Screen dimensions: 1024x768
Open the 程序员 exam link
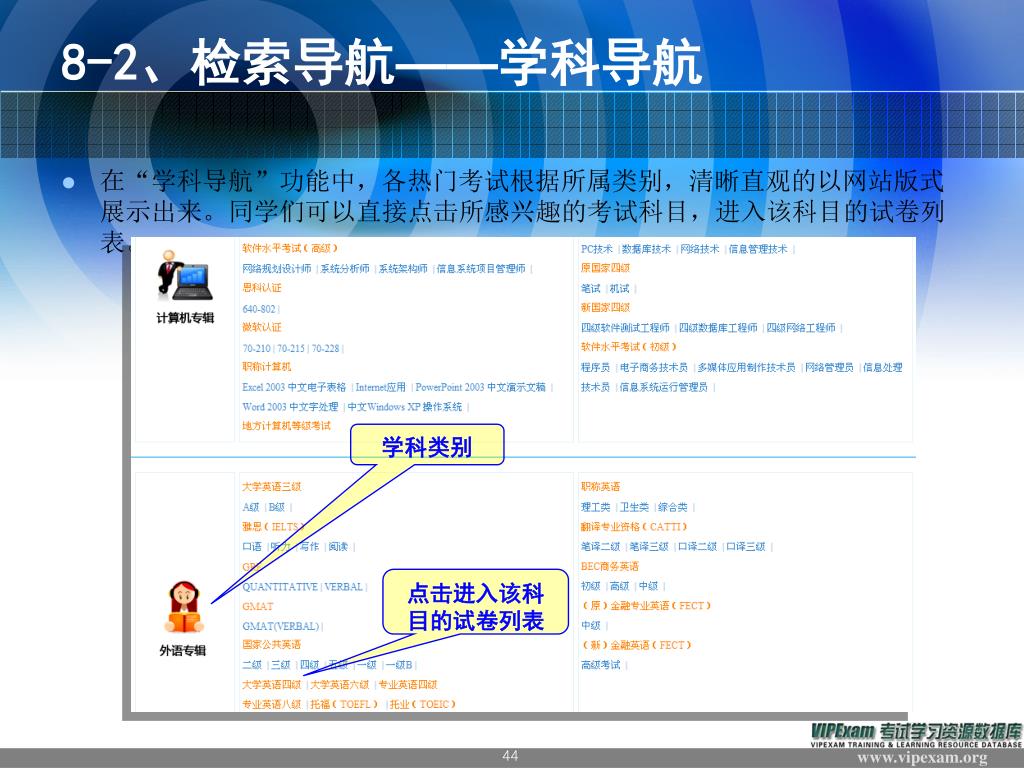(595, 368)
